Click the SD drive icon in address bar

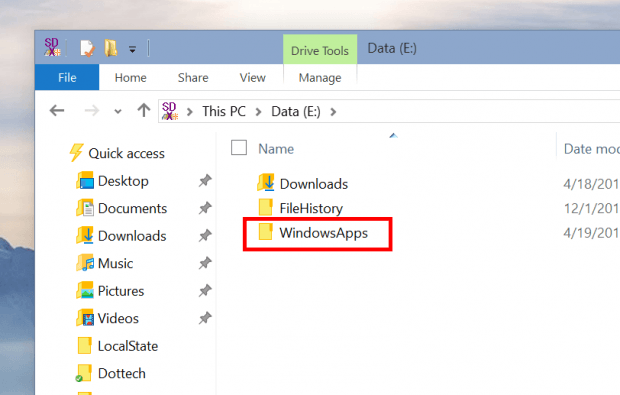[x=170, y=111]
